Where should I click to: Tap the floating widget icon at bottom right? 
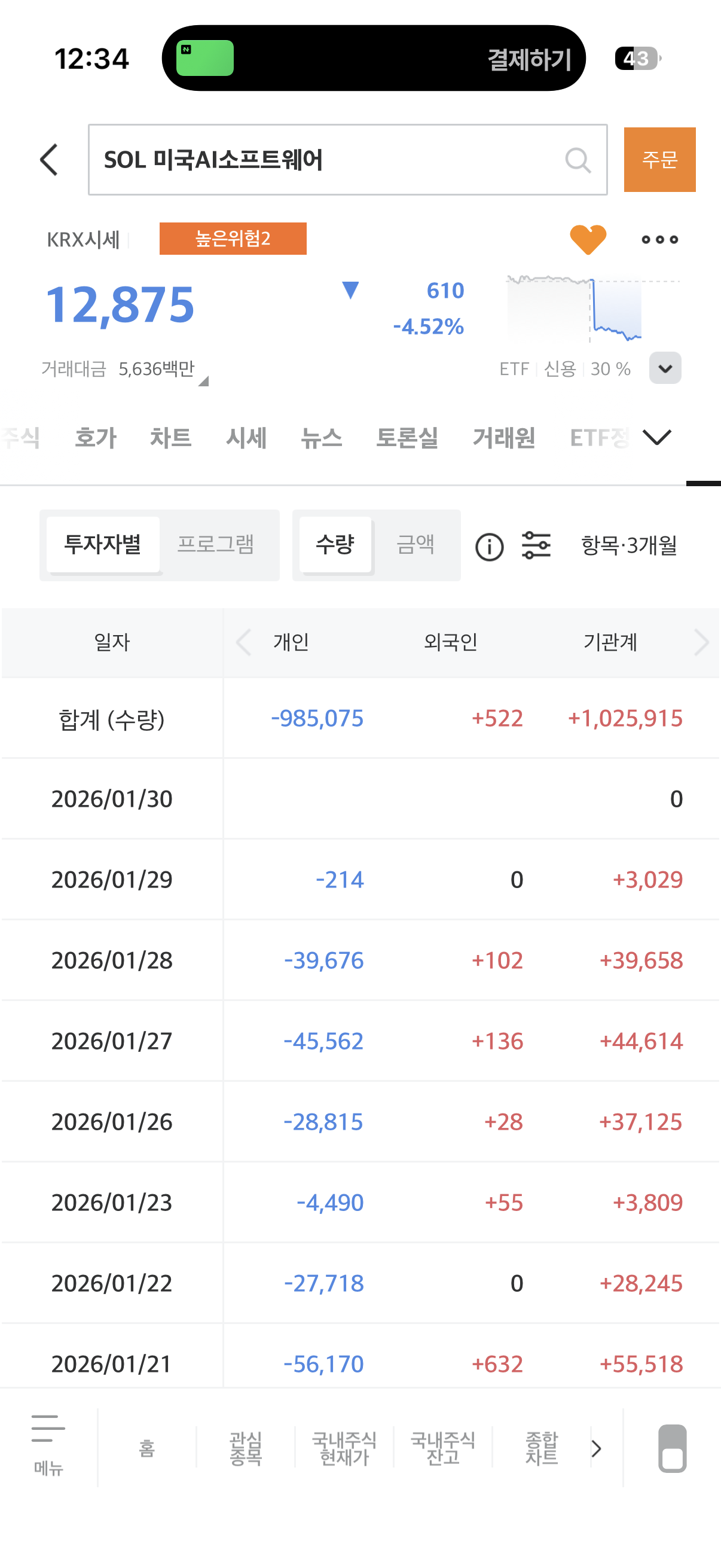tap(673, 1448)
